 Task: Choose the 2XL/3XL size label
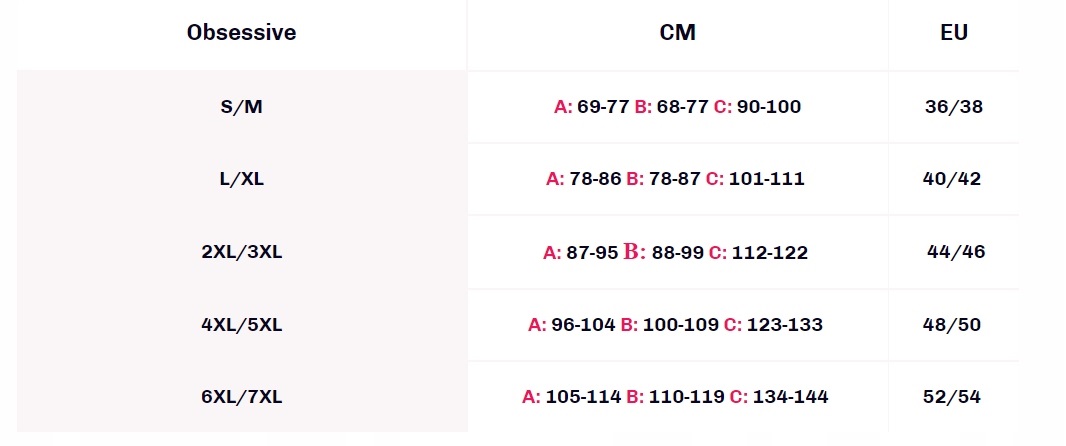click(241, 252)
